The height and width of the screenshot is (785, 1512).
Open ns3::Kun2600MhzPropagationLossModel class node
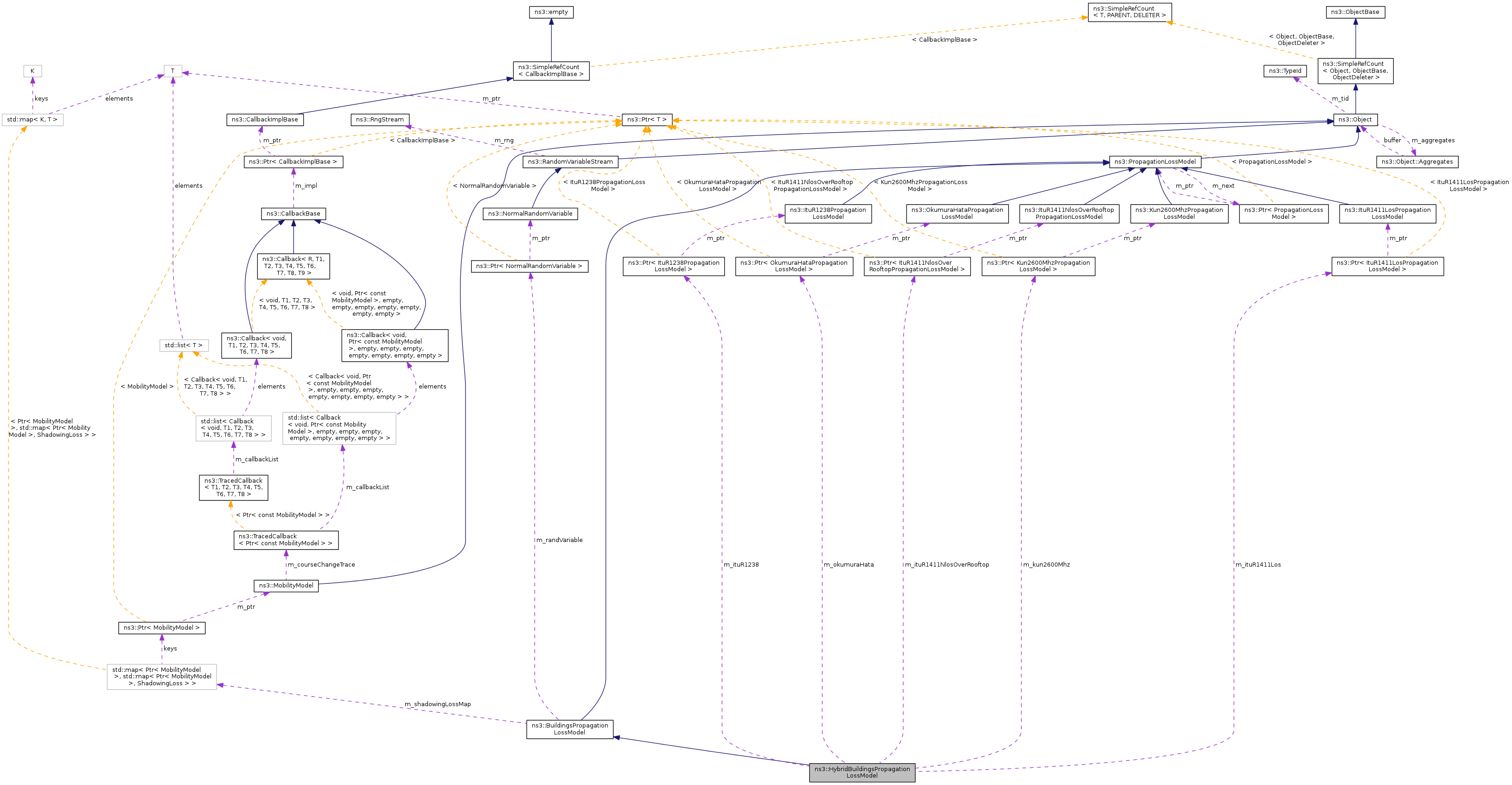1179,214
